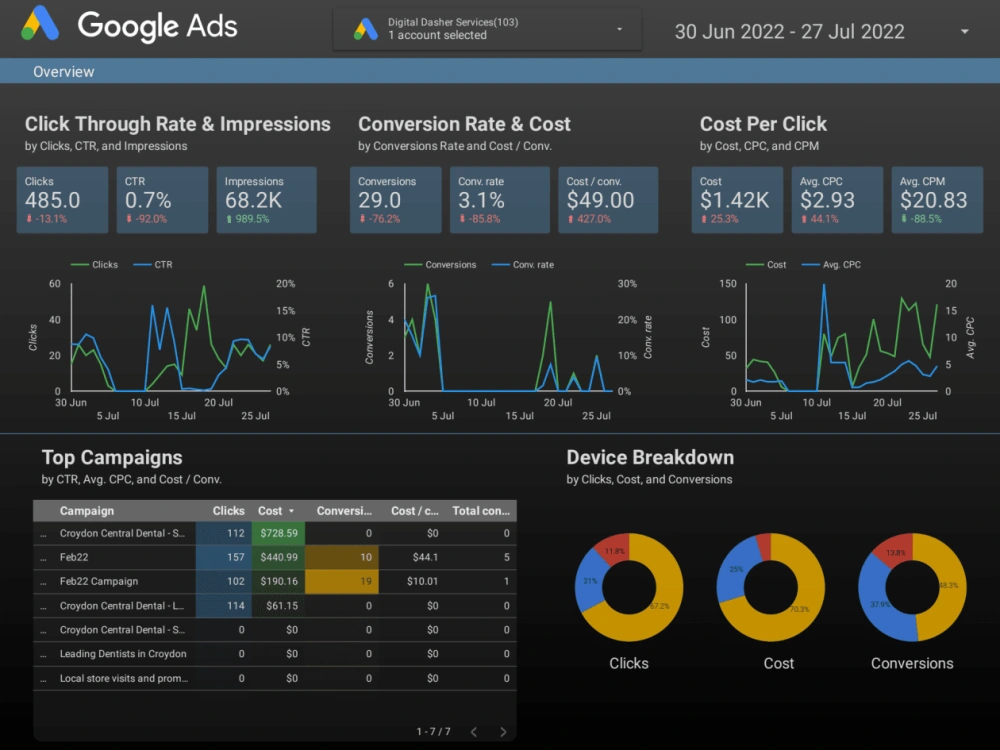The image size is (1000, 750).
Task: Click the $190.16 cost cell
Action: 278,582
